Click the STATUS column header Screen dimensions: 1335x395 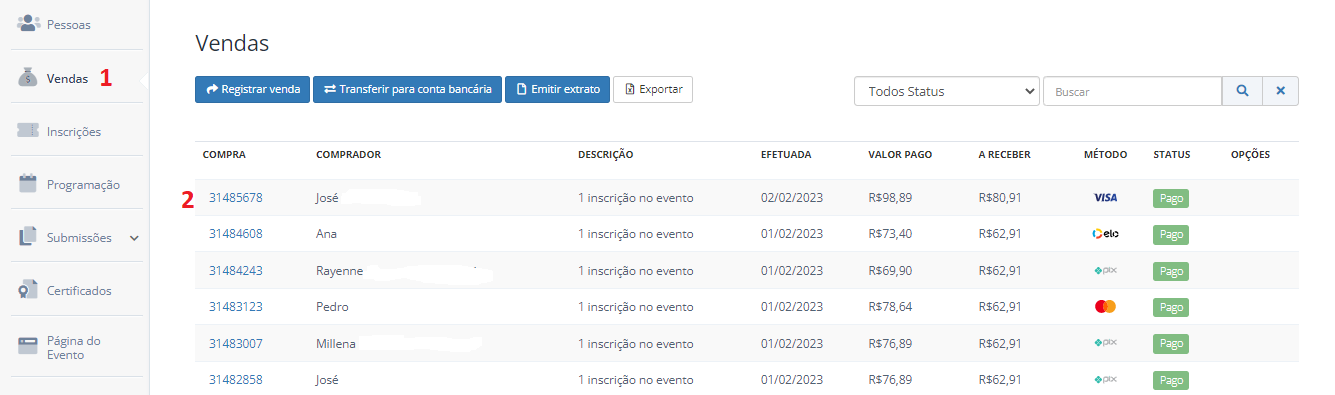pyautogui.click(x=1172, y=155)
